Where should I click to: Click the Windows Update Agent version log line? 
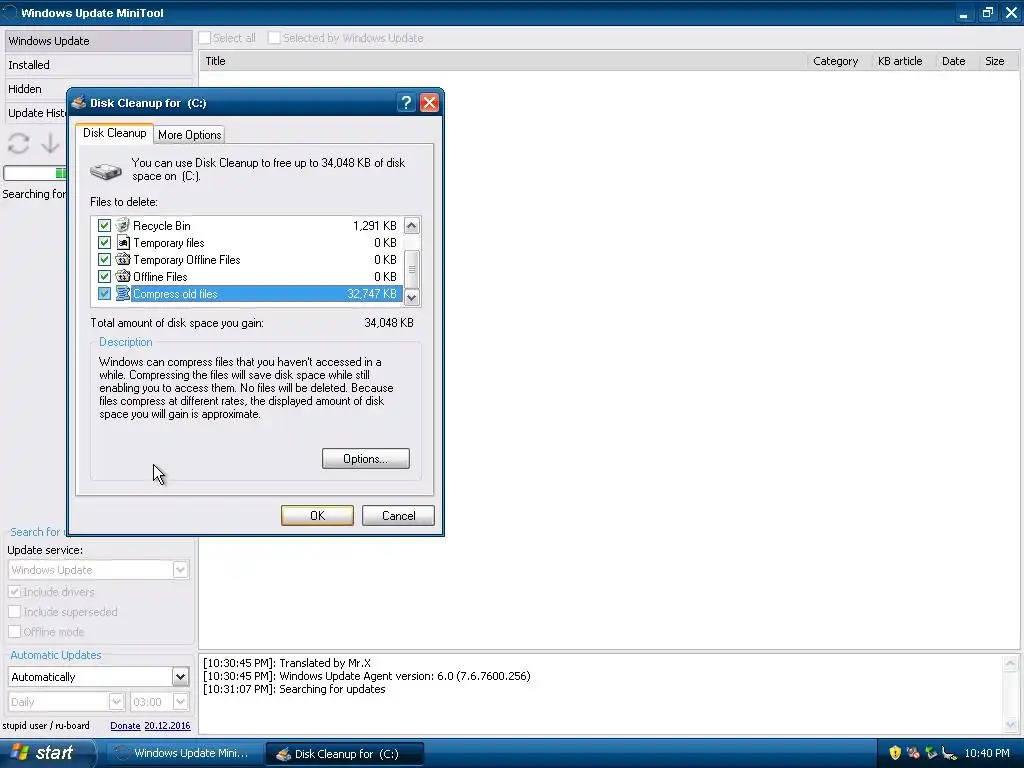[x=366, y=676]
